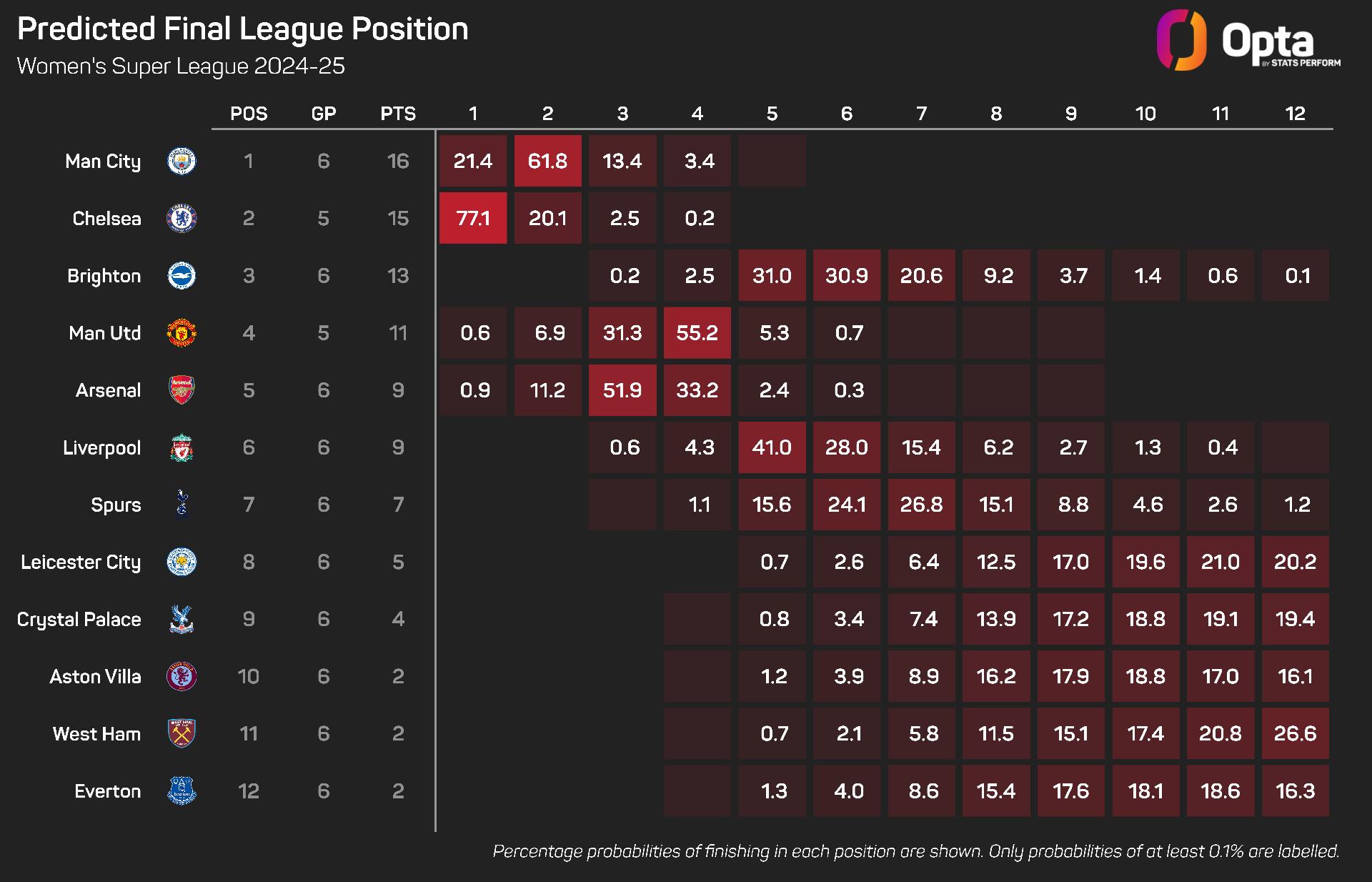Click the Opta logo
Screen dimensions: 1372x882
tap(1248, 40)
